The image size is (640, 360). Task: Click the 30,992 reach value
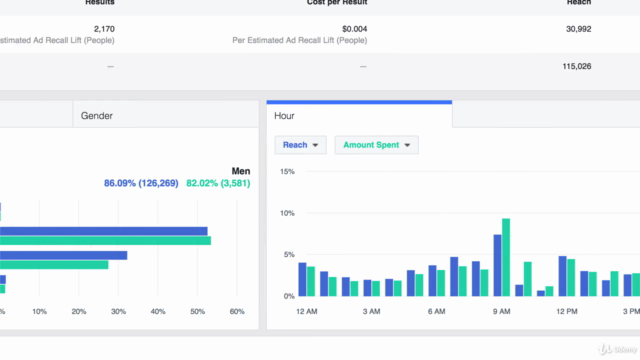578,29
